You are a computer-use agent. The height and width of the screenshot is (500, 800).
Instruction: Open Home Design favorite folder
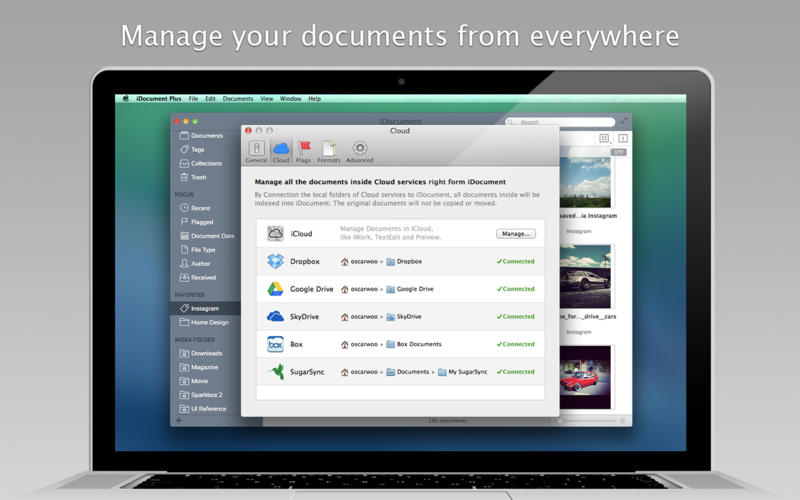(x=204, y=322)
